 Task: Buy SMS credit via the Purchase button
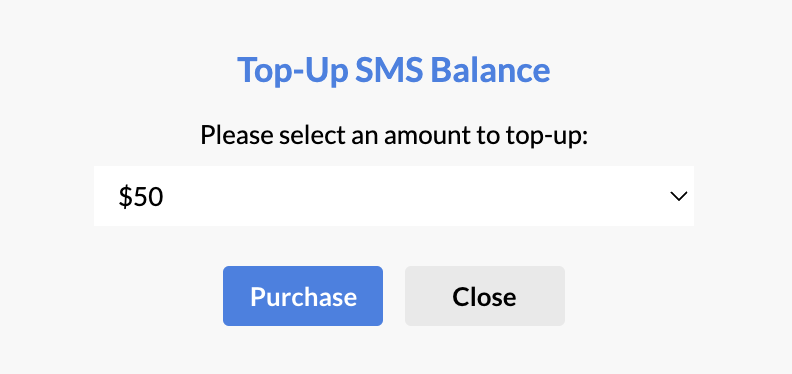click(303, 296)
